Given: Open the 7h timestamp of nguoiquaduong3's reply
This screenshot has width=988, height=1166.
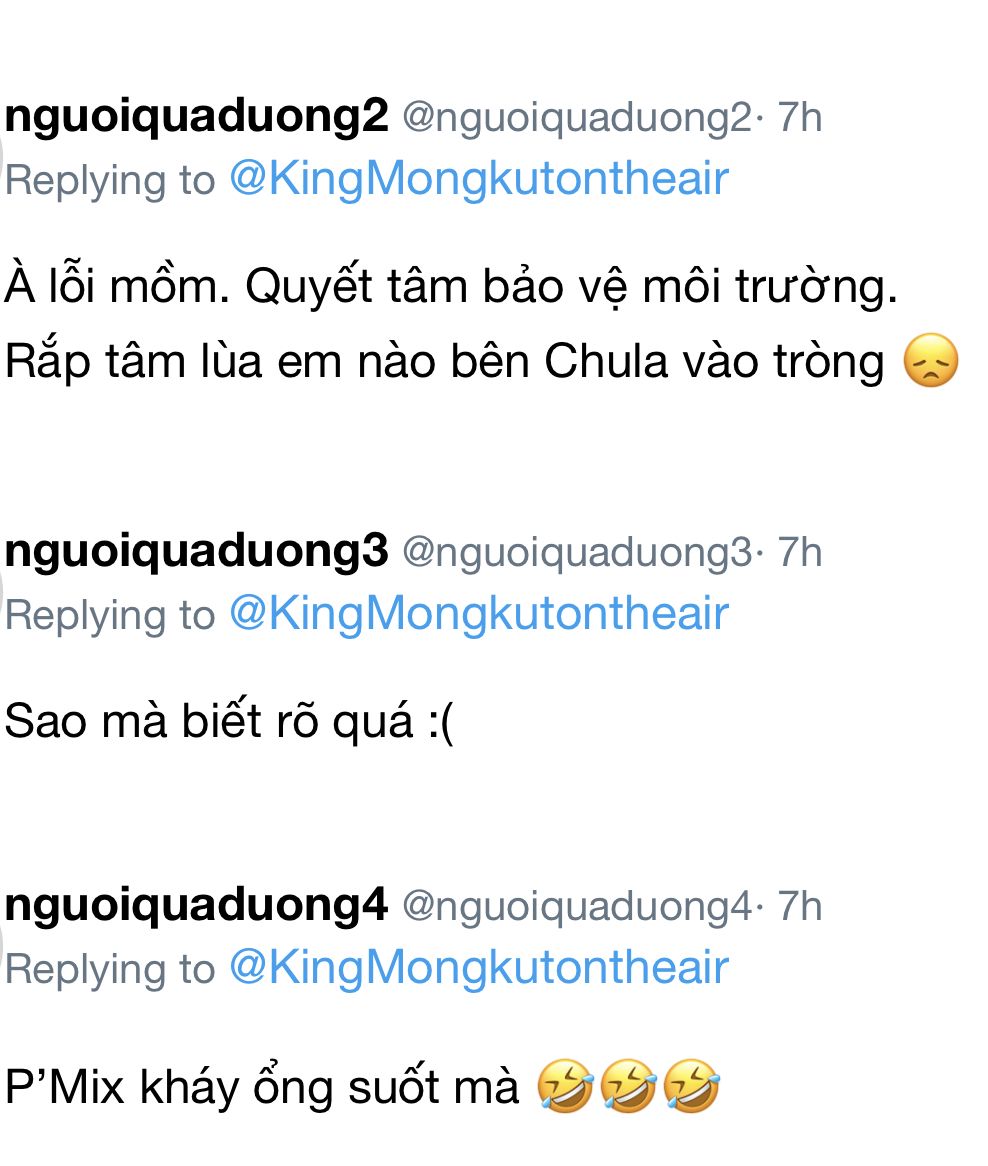Looking at the screenshot, I should [x=799, y=553].
